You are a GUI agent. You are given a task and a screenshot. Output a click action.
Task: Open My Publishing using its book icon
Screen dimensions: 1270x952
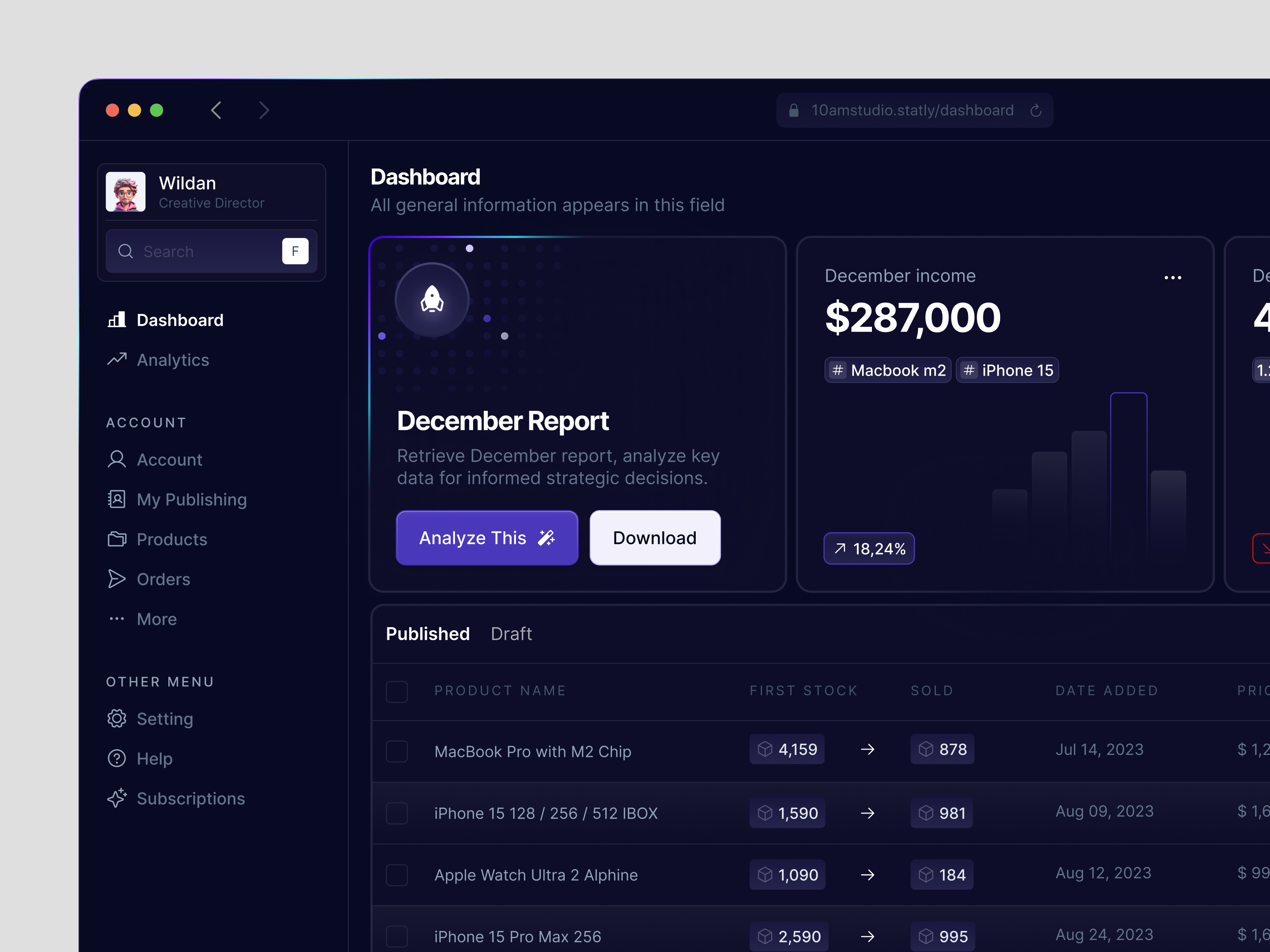117,499
